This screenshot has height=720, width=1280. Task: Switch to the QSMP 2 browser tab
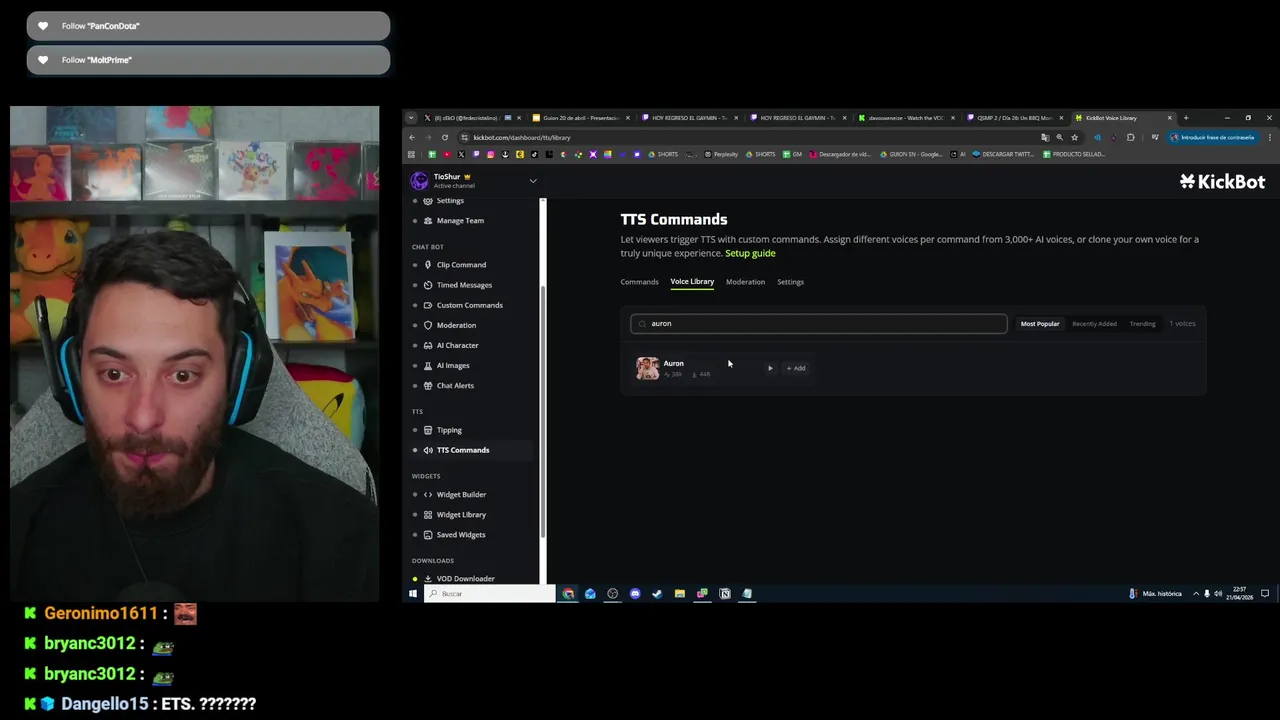(1014, 118)
